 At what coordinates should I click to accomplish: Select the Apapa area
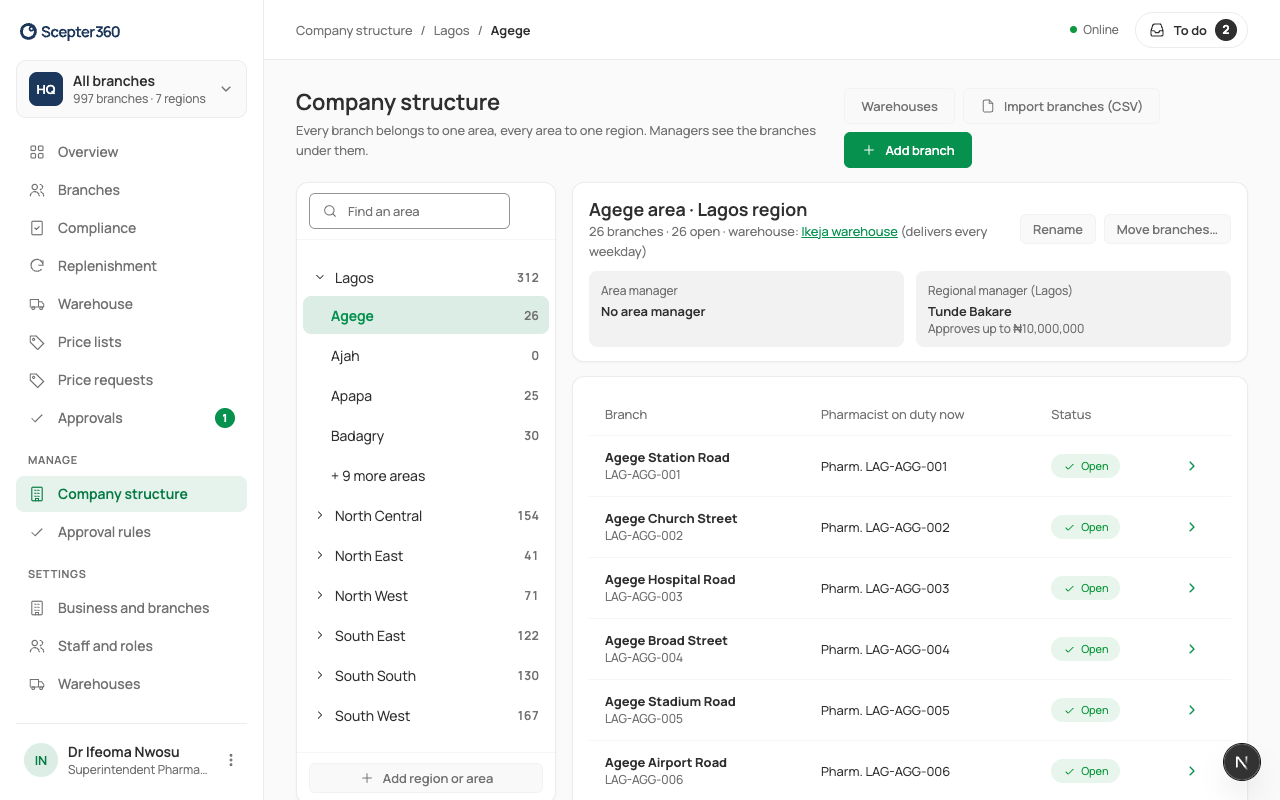(x=426, y=396)
